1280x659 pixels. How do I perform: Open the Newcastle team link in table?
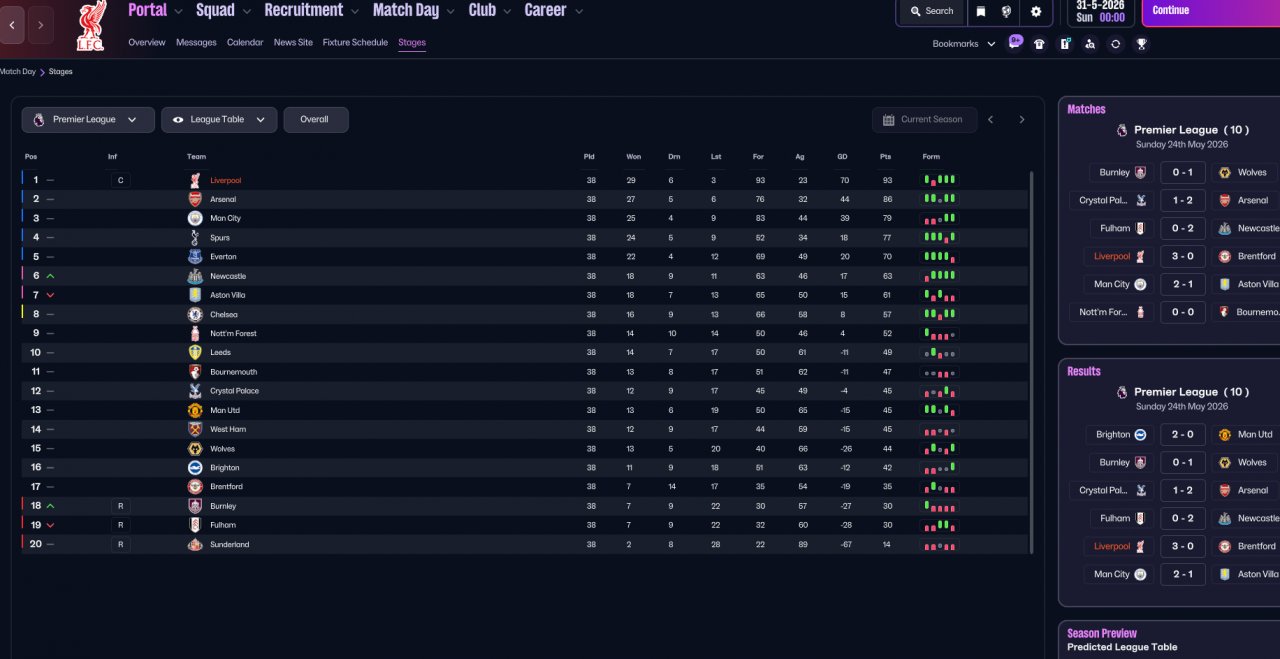228,276
